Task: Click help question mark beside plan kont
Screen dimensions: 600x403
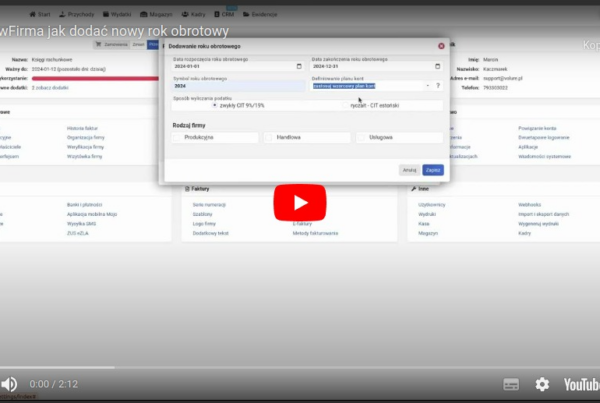Action: 437,86
